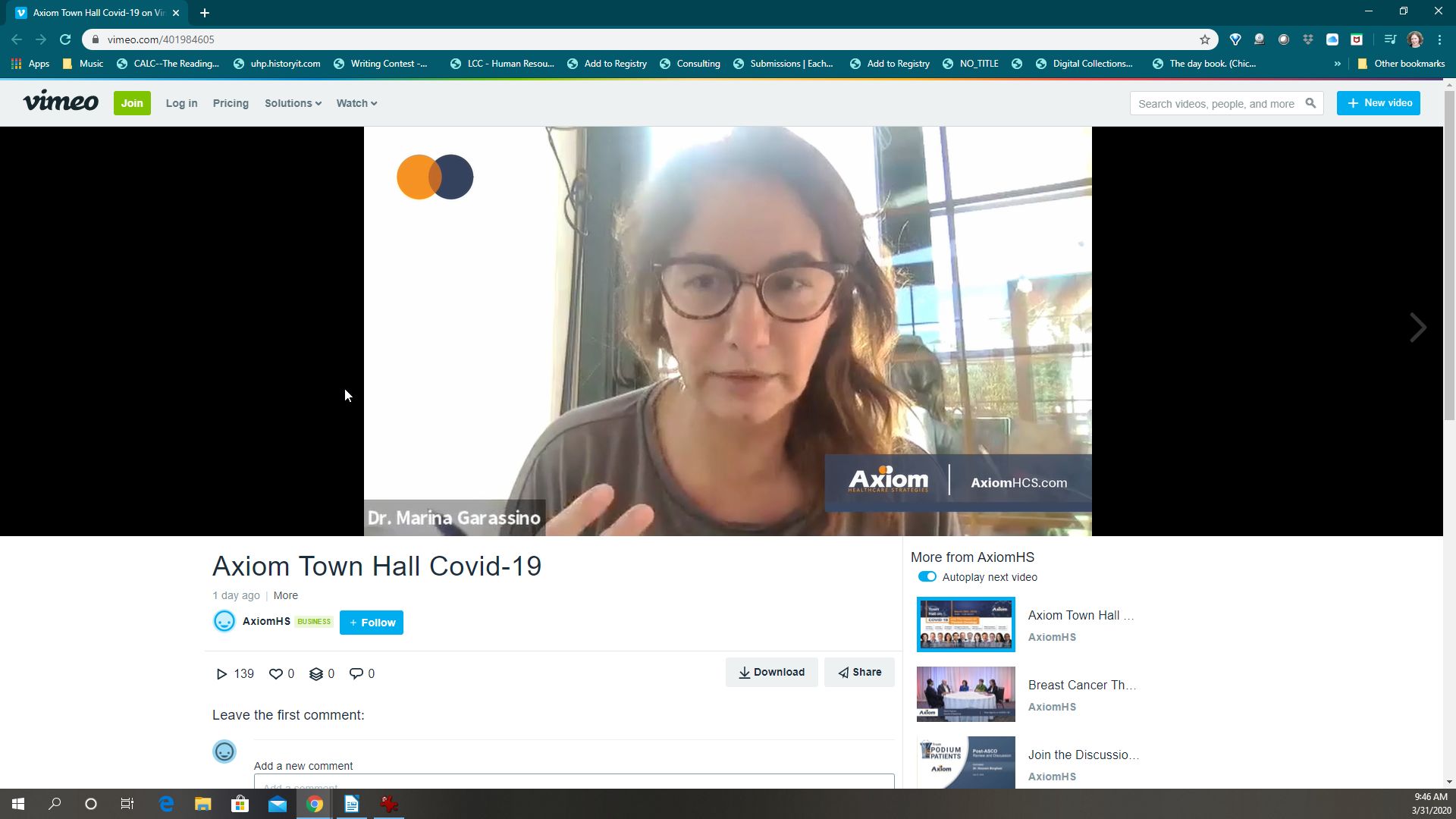Bookmark page with star icon
The height and width of the screenshot is (819, 1456).
pos(1204,39)
